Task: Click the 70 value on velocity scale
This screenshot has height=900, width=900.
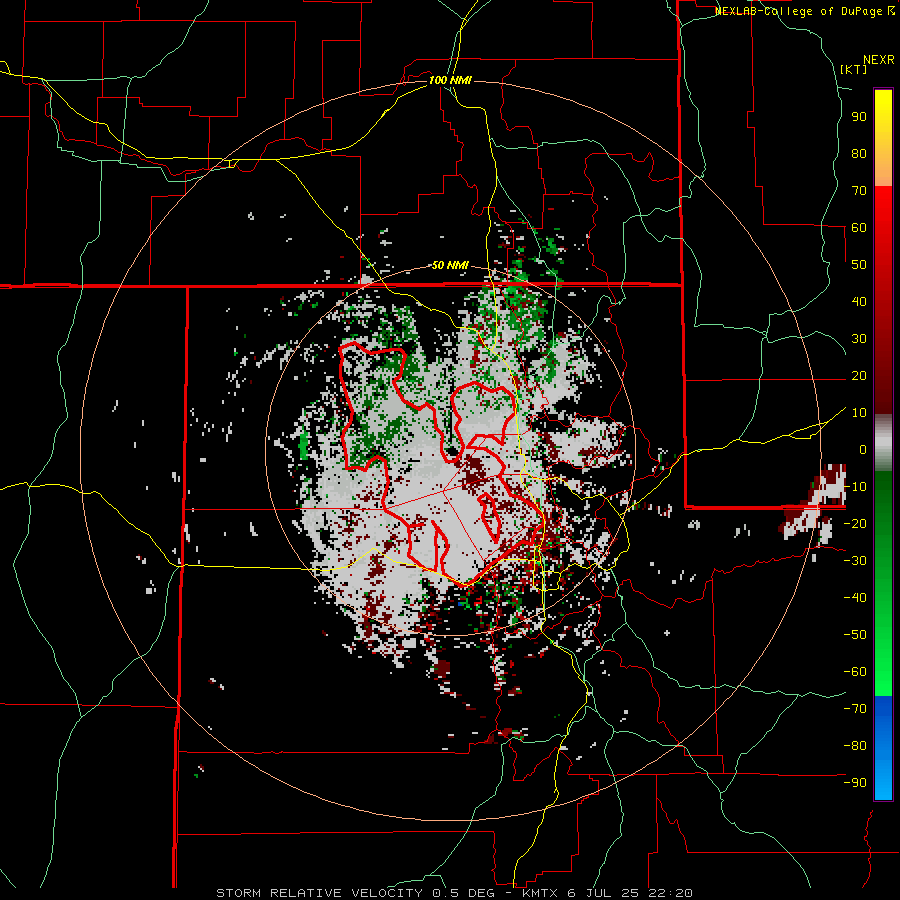Action: 859,191
